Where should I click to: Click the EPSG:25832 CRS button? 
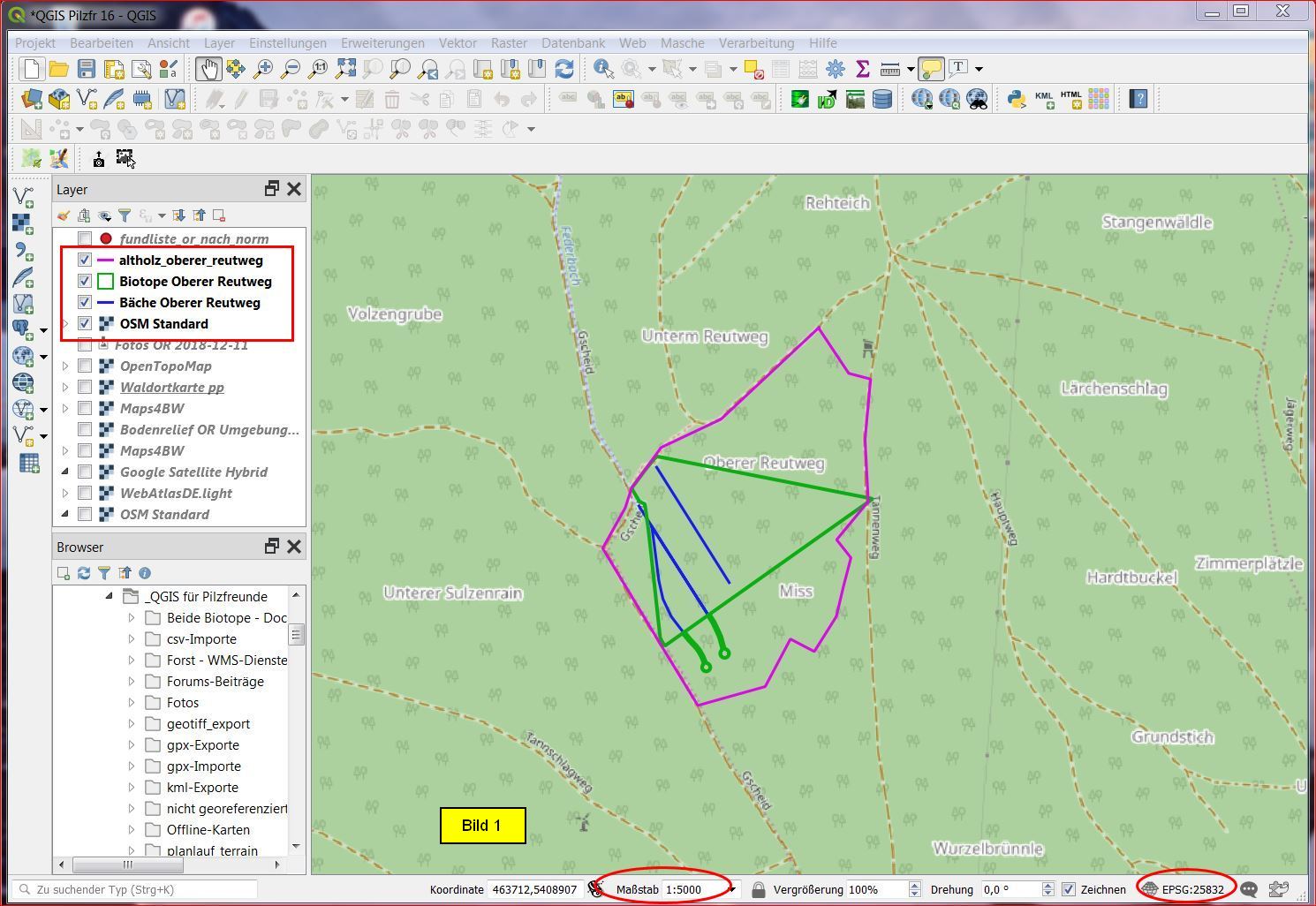1185,889
